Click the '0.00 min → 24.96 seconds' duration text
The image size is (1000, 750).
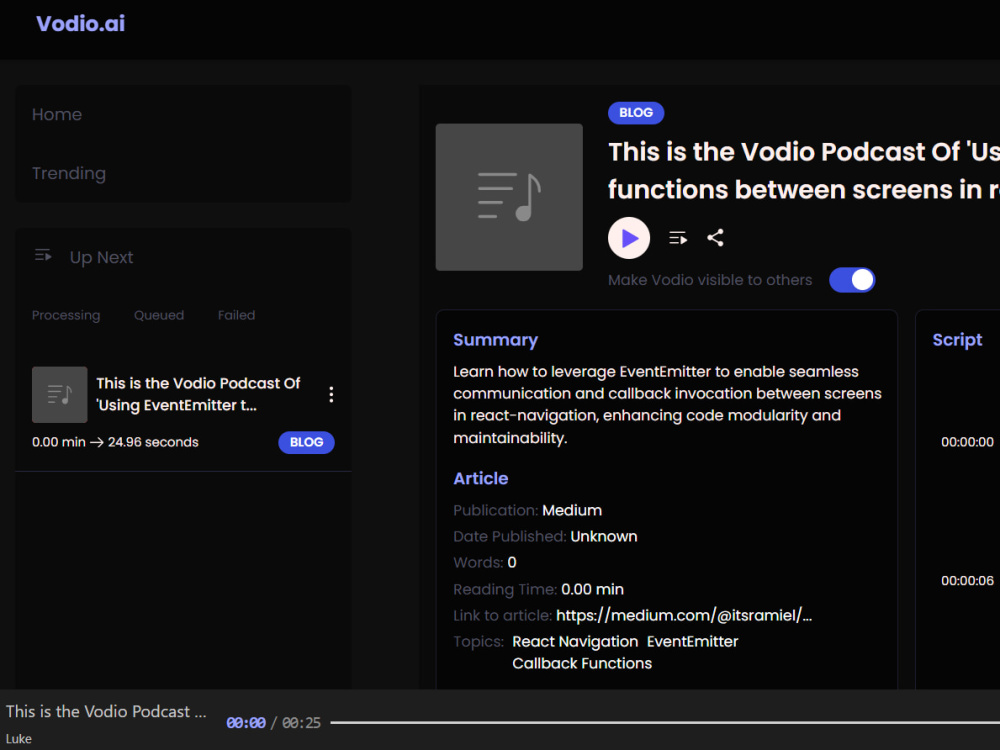115,442
